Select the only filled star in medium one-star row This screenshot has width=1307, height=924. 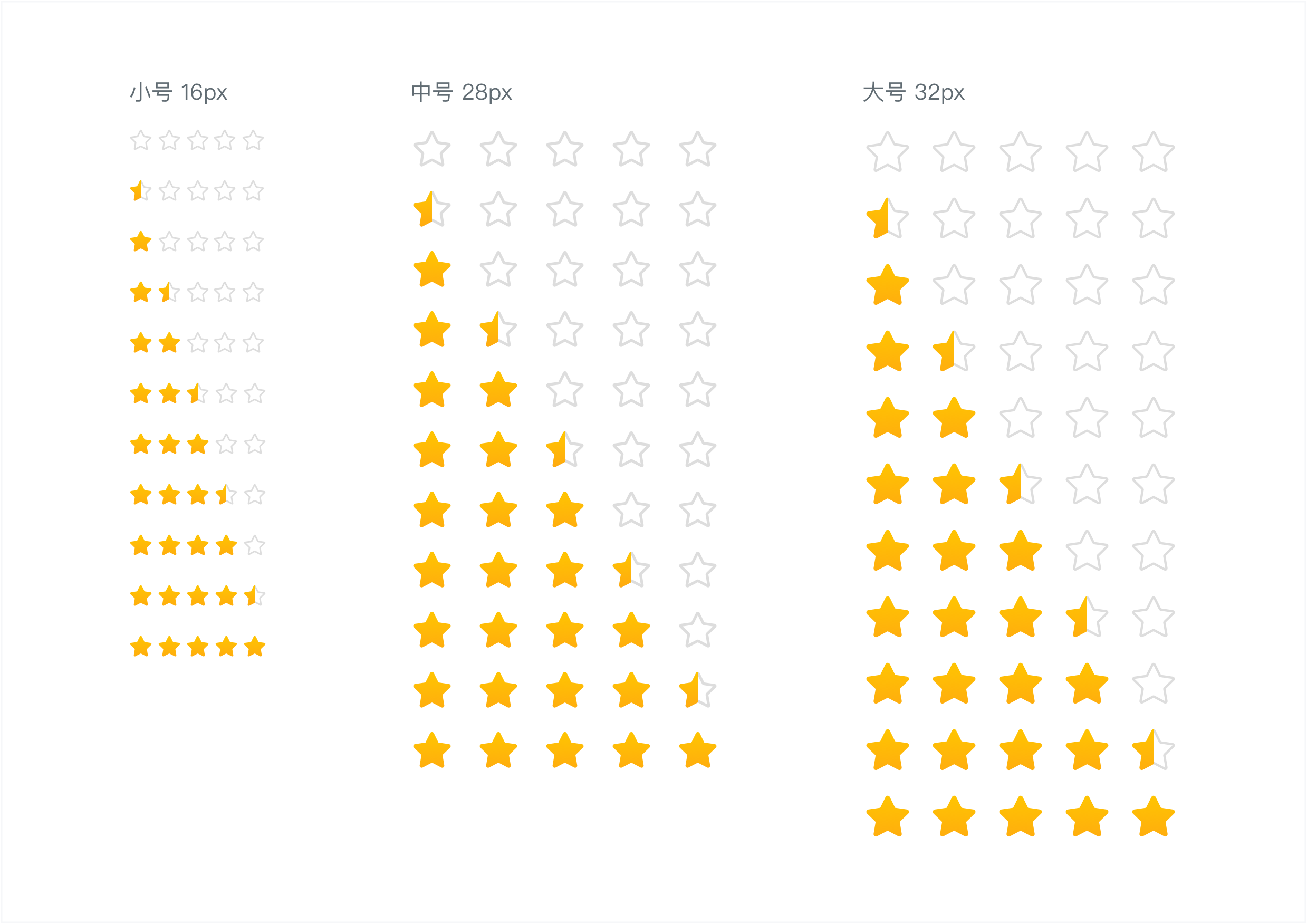432,269
